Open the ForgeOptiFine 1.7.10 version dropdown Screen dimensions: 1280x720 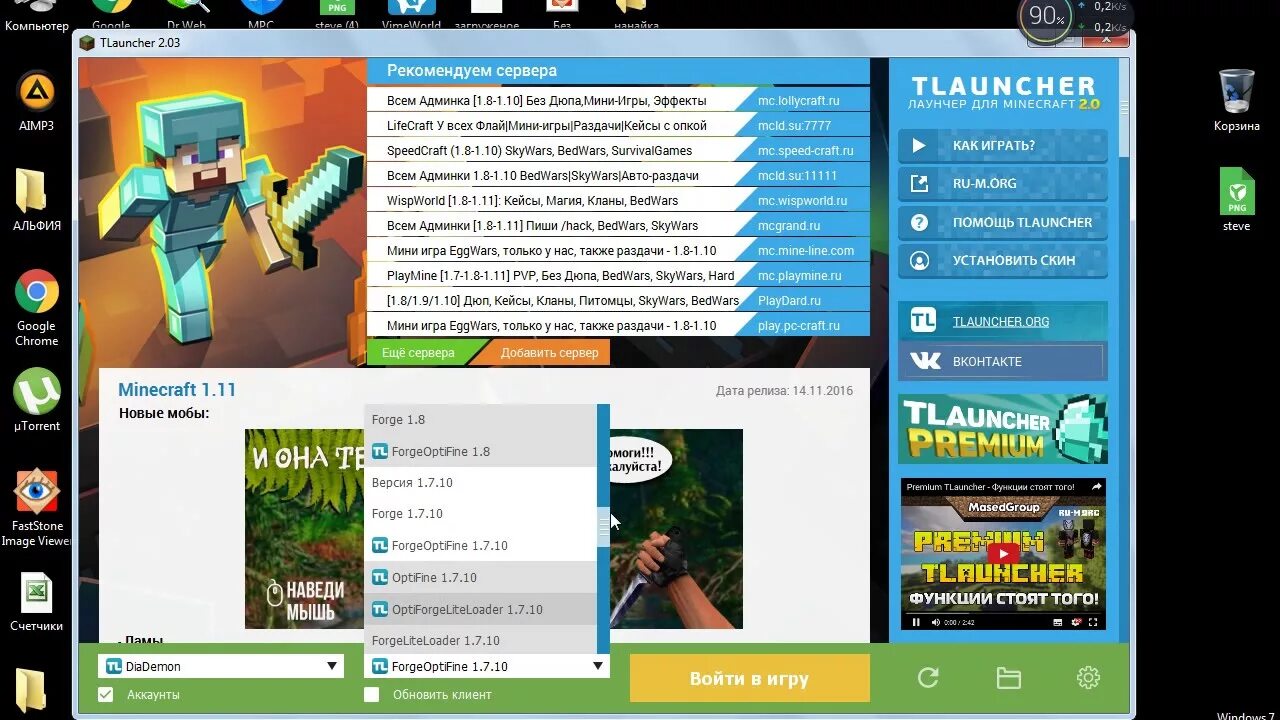click(x=487, y=666)
